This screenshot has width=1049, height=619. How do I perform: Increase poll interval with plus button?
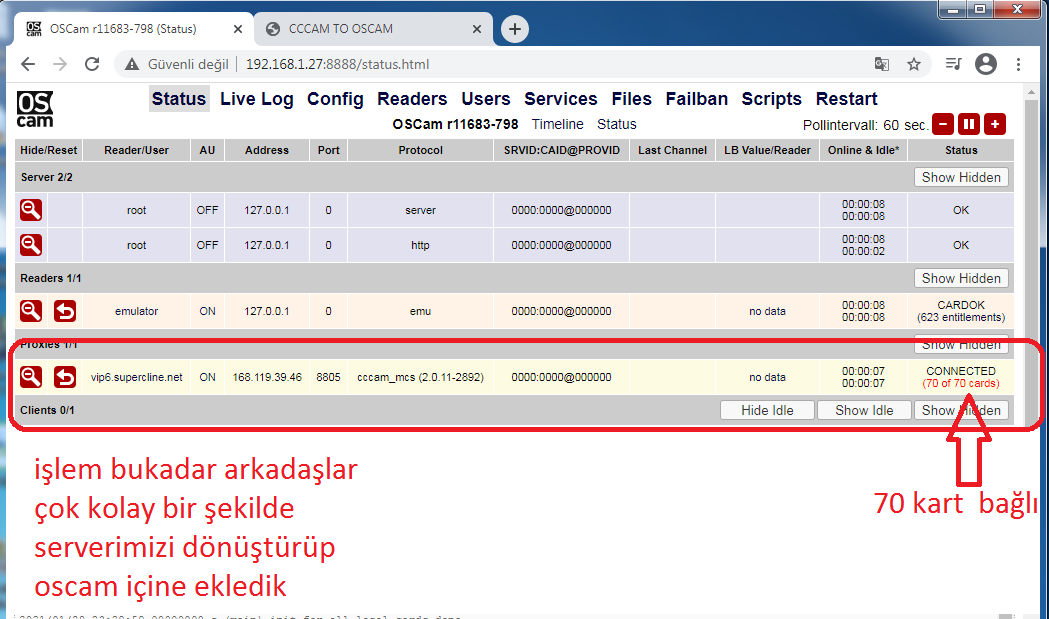[995, 124]
